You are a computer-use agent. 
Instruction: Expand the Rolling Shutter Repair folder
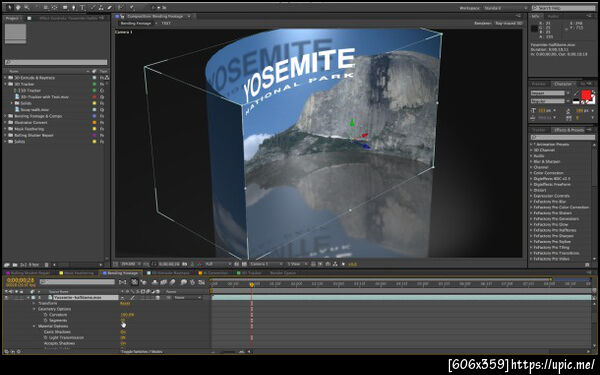[6, 135]
